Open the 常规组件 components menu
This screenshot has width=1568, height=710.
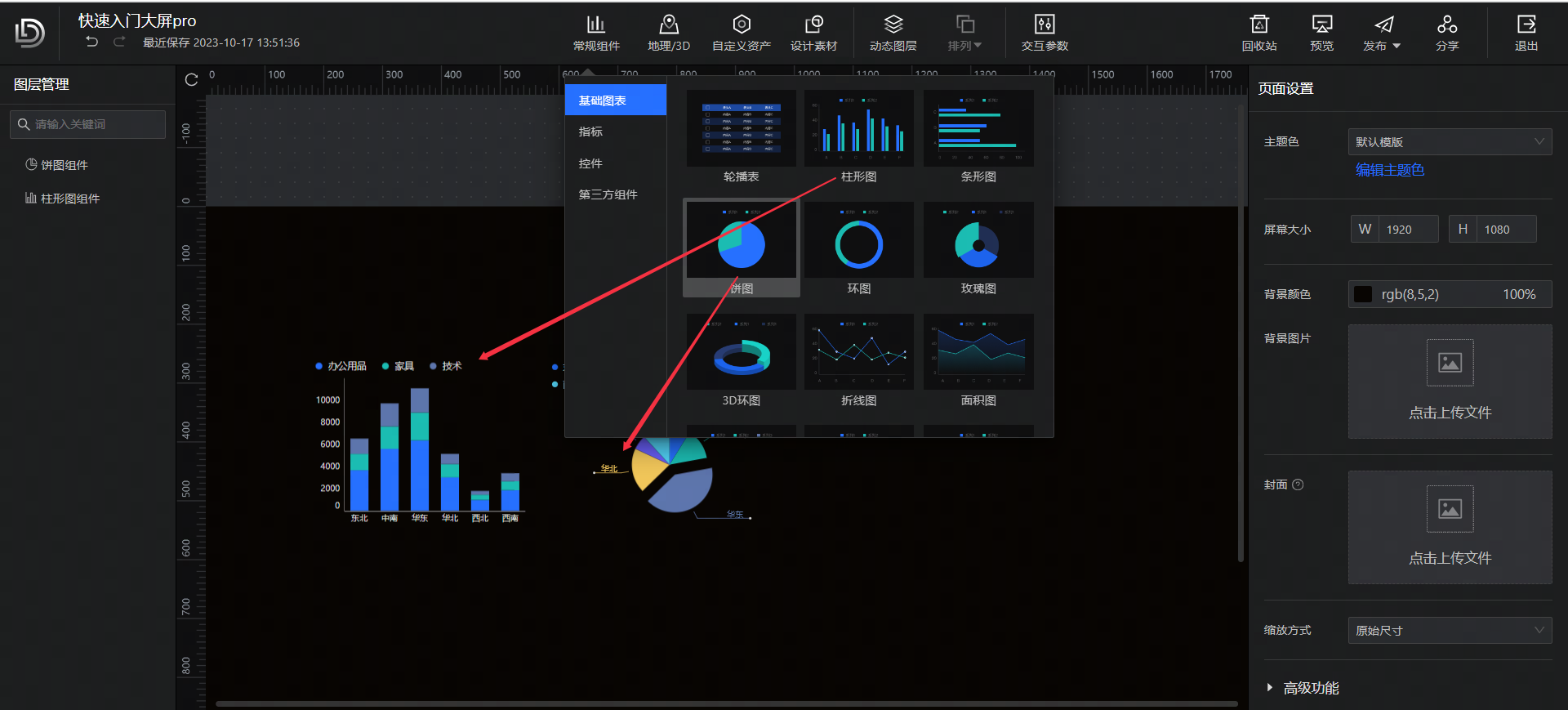coord(596,33)
